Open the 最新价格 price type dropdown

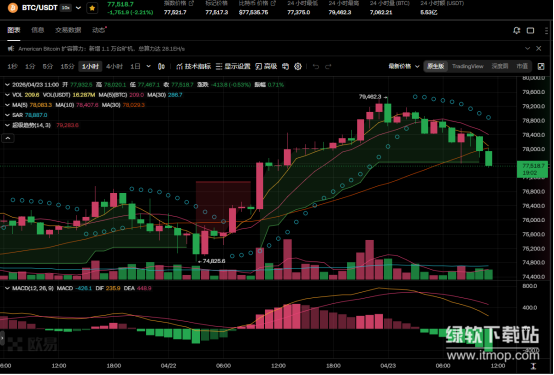(404, 66)
